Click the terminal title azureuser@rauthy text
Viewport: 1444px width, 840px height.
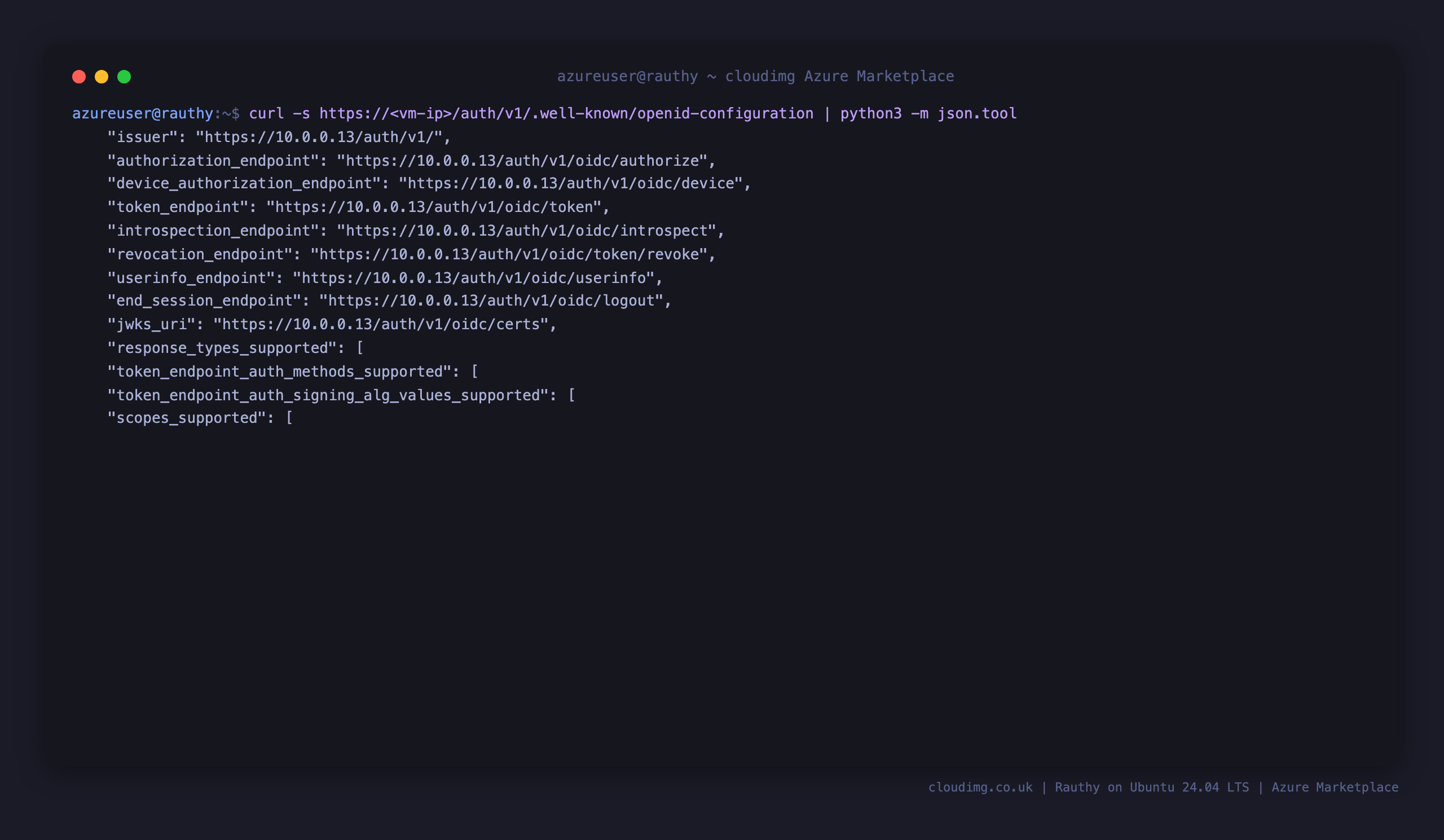point(627,76)
